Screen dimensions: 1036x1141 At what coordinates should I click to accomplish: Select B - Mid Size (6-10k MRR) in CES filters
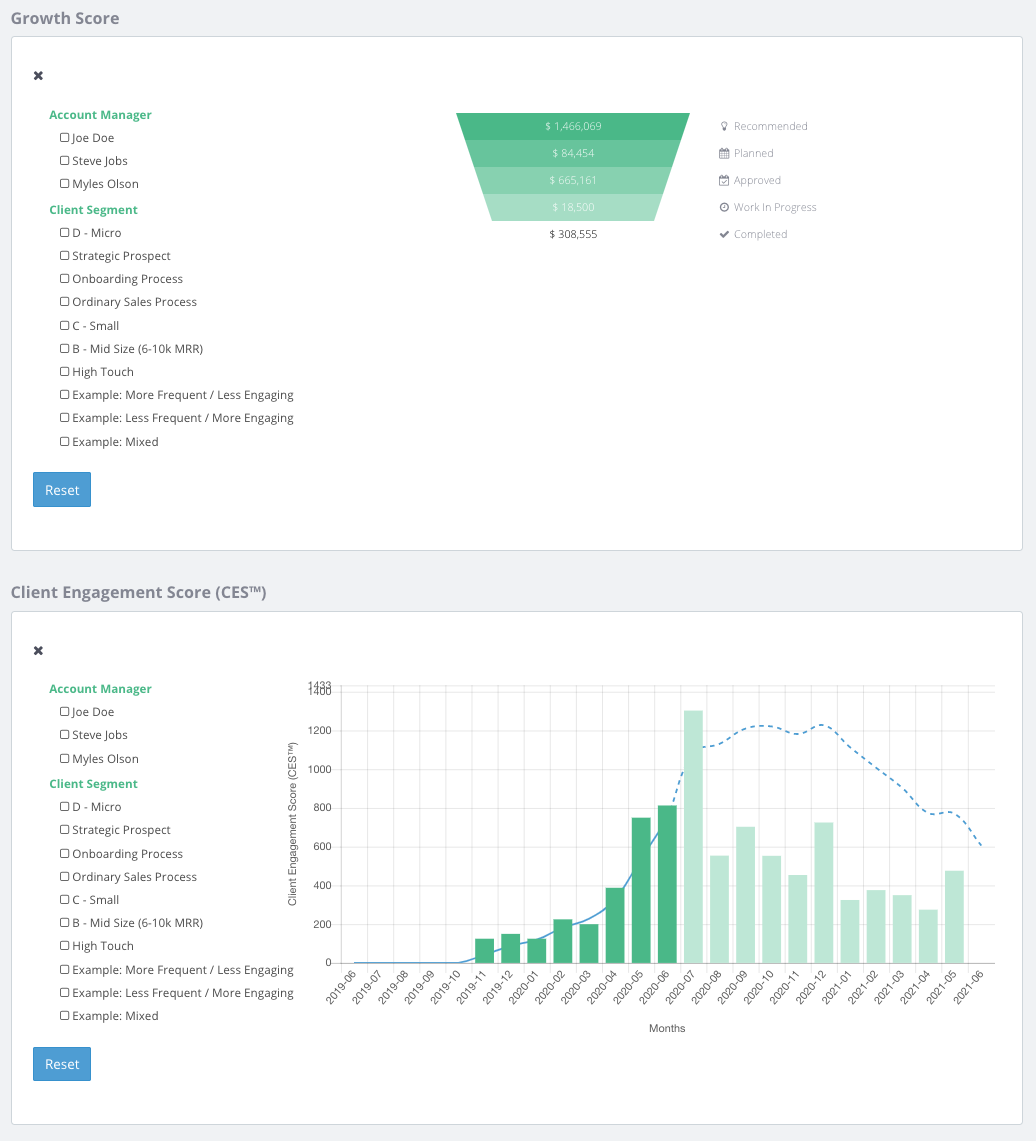(65, 923)
